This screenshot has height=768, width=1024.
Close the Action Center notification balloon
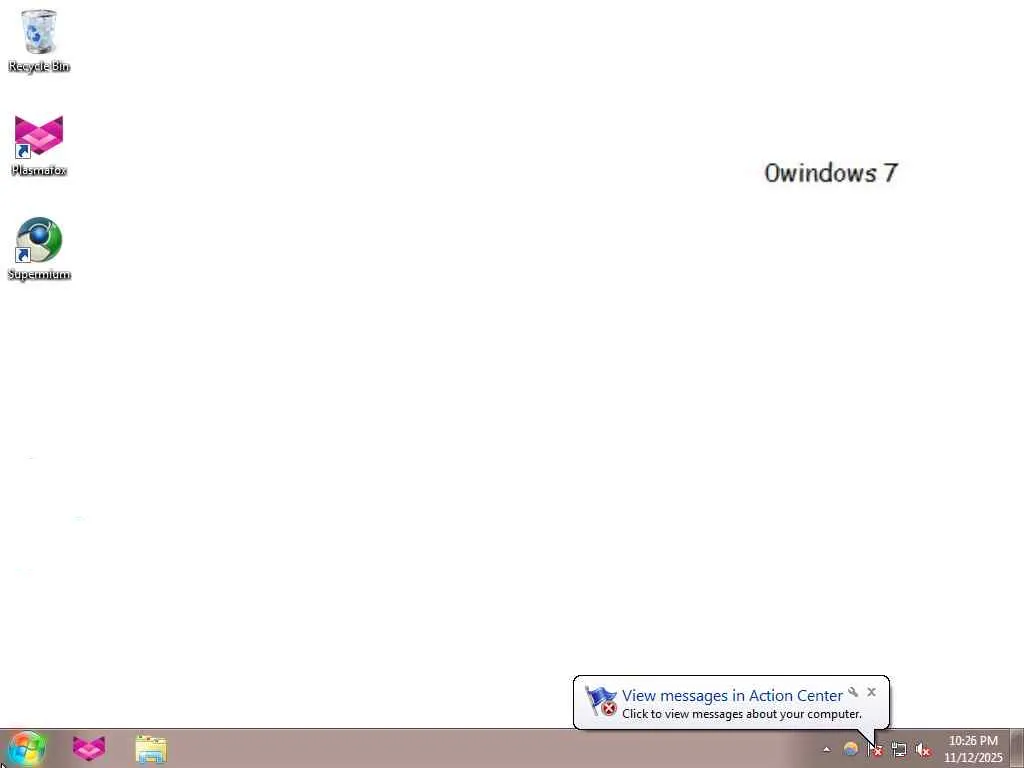point(871,692)
